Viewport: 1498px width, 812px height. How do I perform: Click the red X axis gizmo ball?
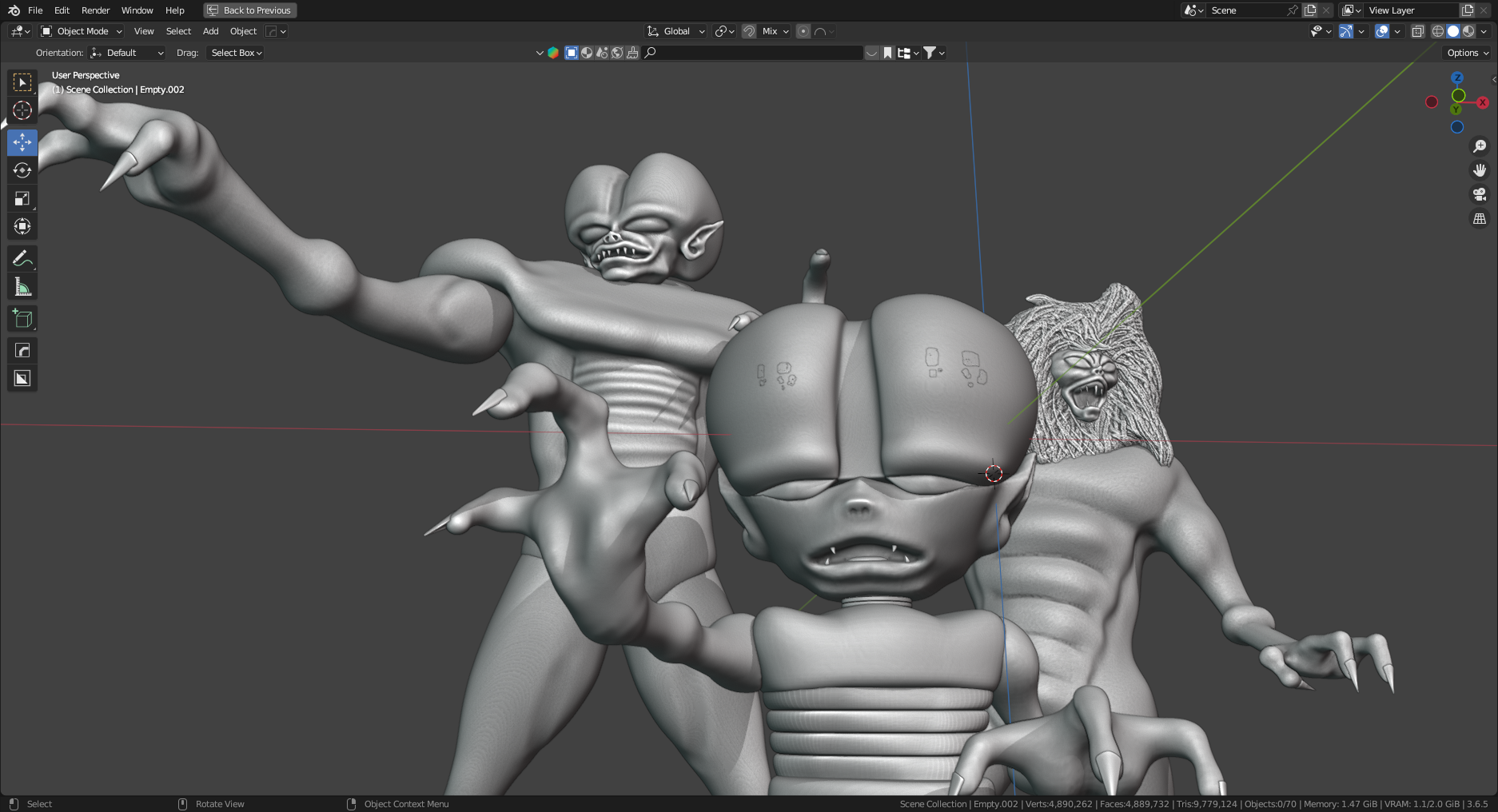pyautogui.click(x=1483, y=102)
